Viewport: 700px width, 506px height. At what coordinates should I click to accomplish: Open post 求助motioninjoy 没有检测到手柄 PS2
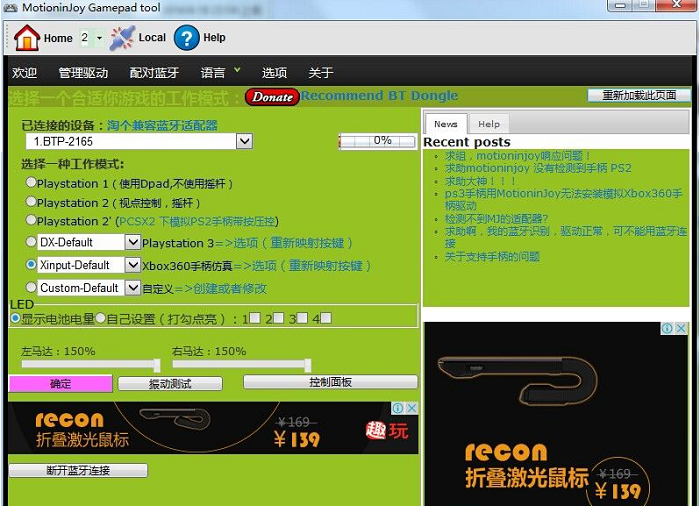[538, 168]
